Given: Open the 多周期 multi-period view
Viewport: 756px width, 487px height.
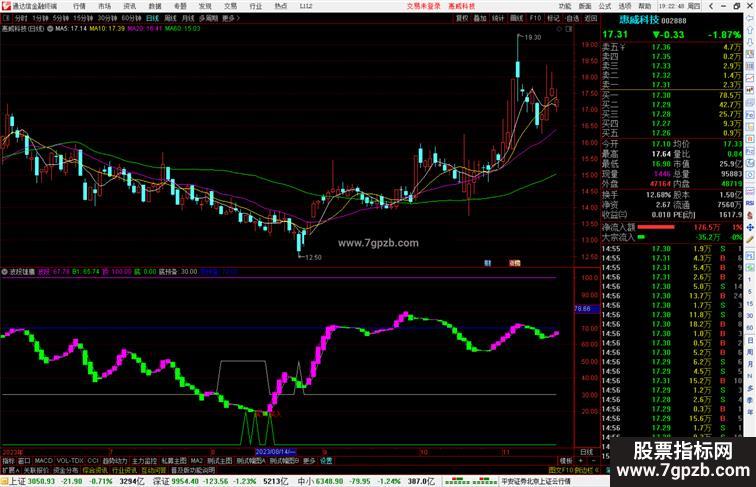Looking at the screenshot, I should pos(208,18).
